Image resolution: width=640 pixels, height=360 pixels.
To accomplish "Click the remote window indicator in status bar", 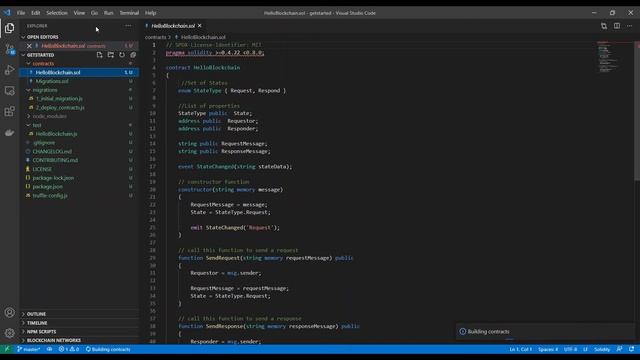I will (7, 349).
